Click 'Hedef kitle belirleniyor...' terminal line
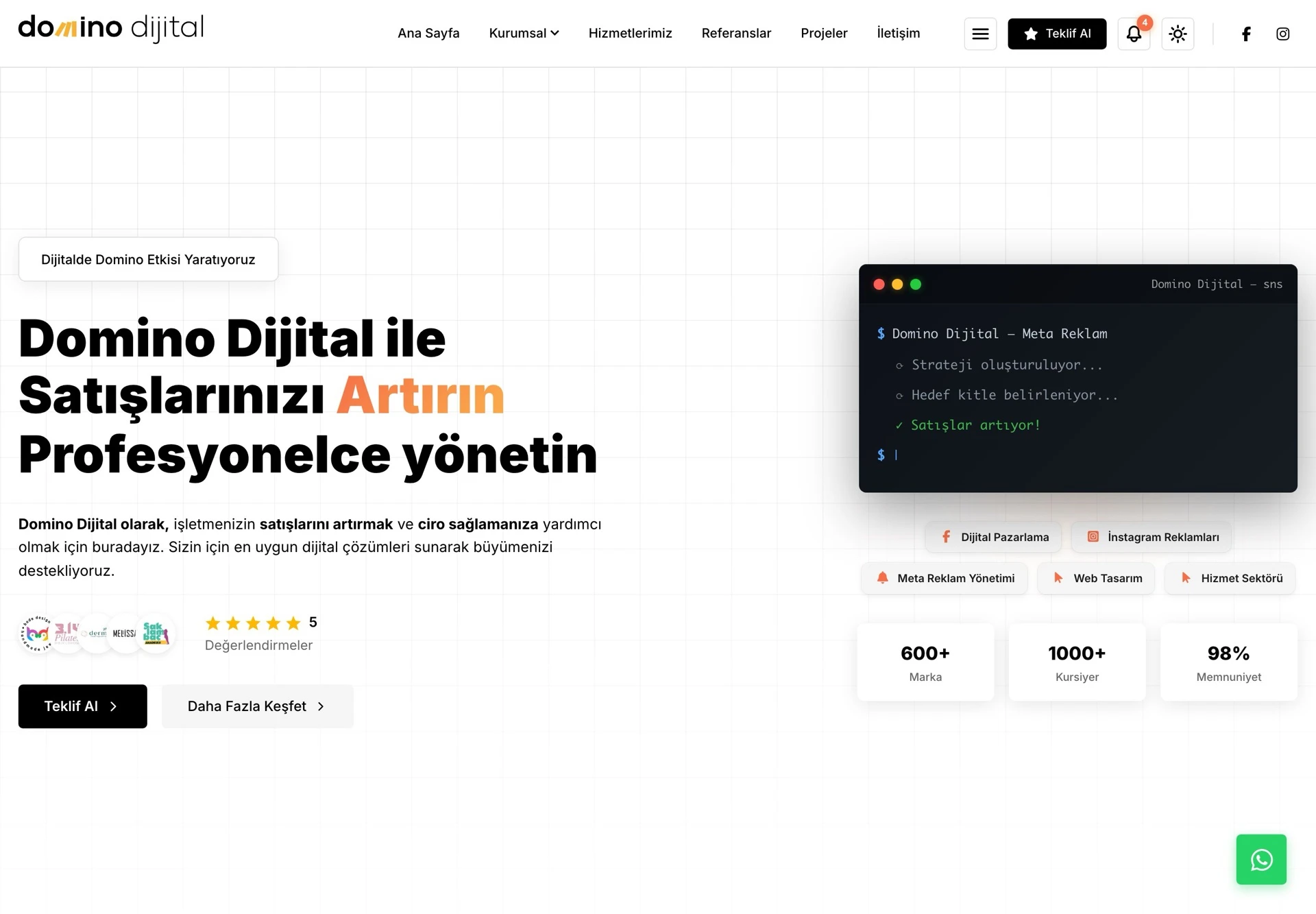1316x914 pixels. pyautogui.click(x=1007, y=395)
